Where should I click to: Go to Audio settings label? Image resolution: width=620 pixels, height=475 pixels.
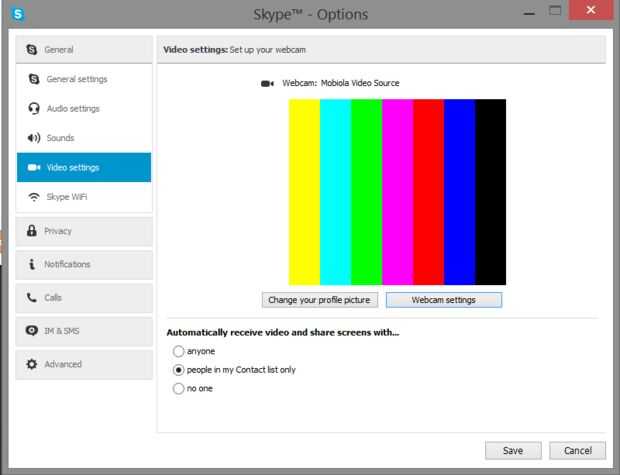point(73,108)
